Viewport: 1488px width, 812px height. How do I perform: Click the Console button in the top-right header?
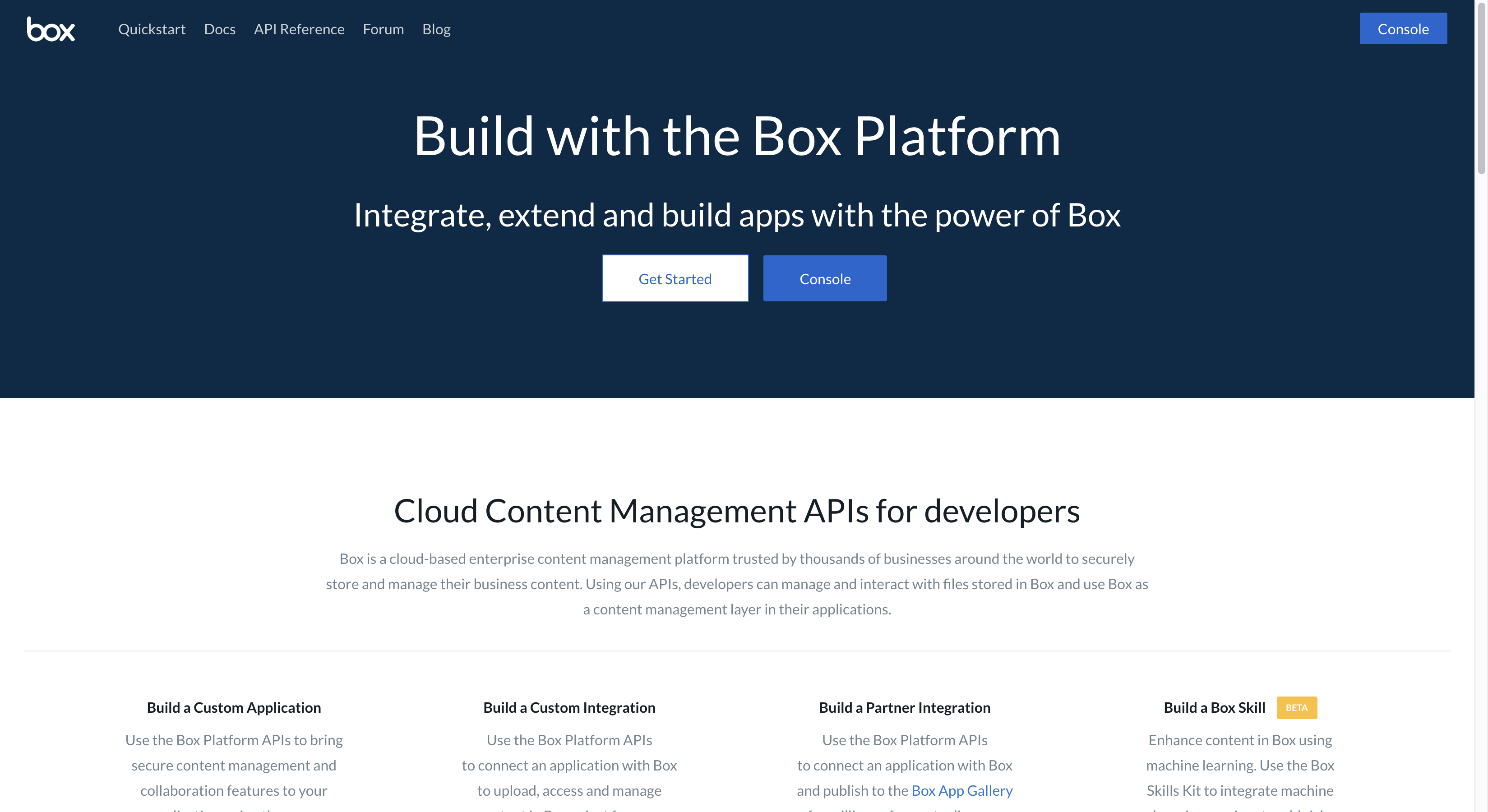(x=1403, y=29)
